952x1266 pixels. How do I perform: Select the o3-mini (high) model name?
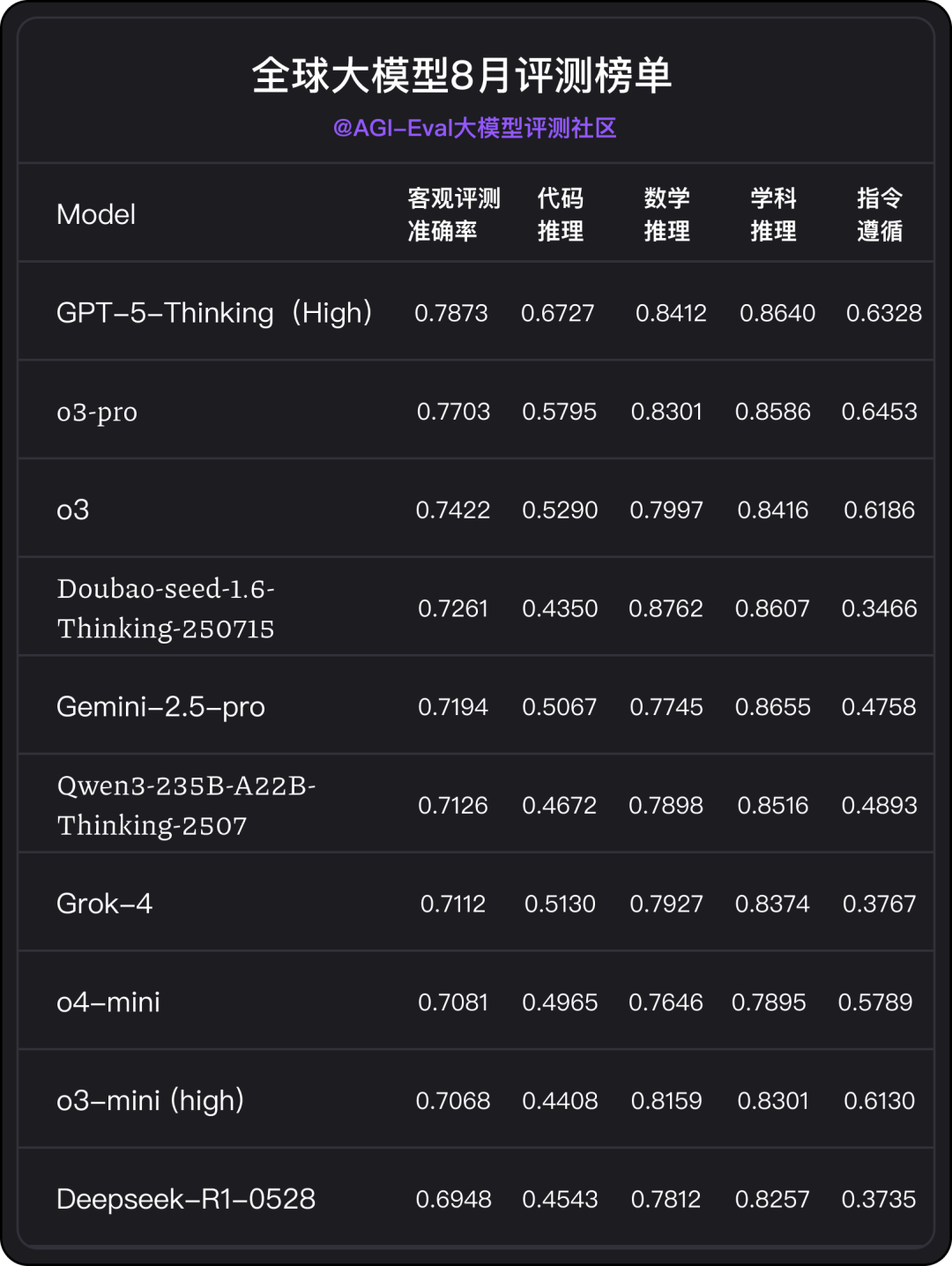[150, 1101]
